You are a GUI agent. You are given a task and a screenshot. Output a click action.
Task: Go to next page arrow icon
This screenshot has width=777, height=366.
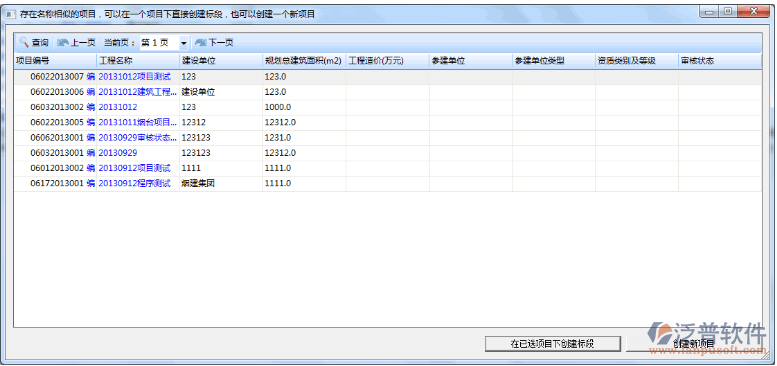pos(200,43)
